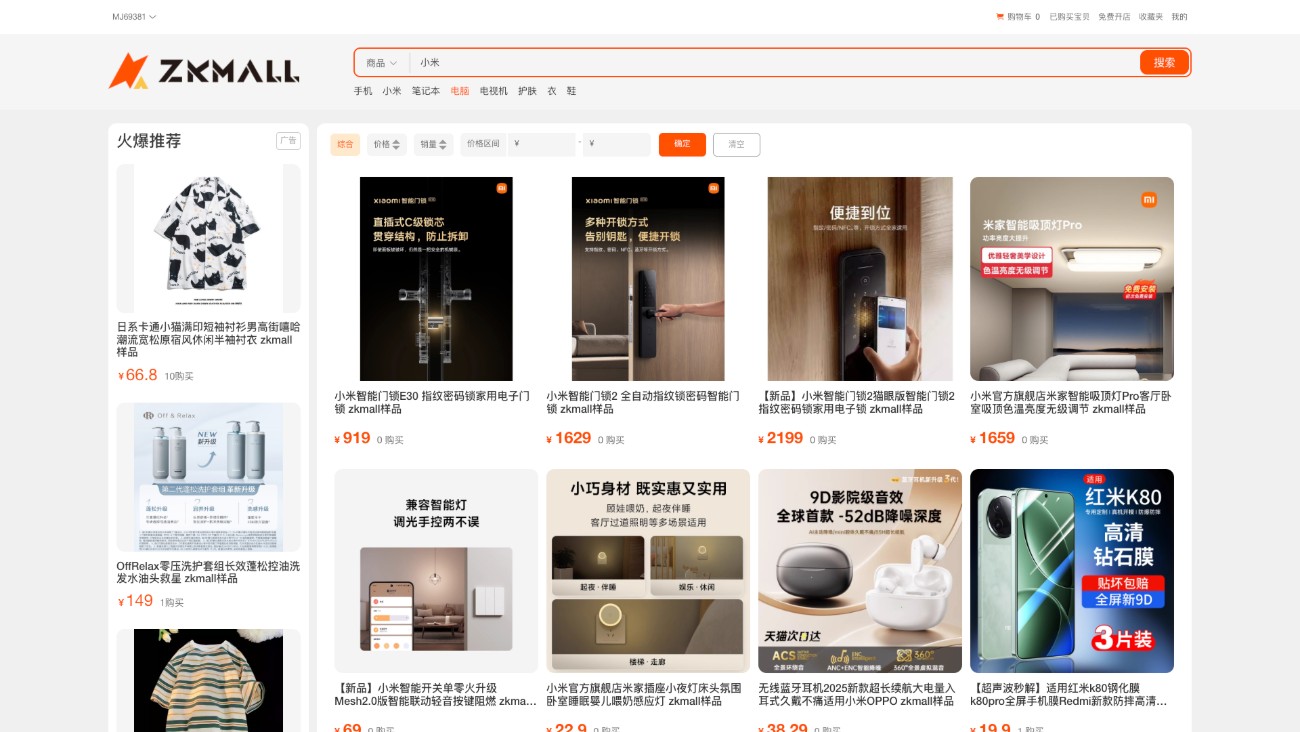This screenshot has width=1300, height=732.
Task: Click price ¥66.8 of cat shirt
Action: coord(138,375)
